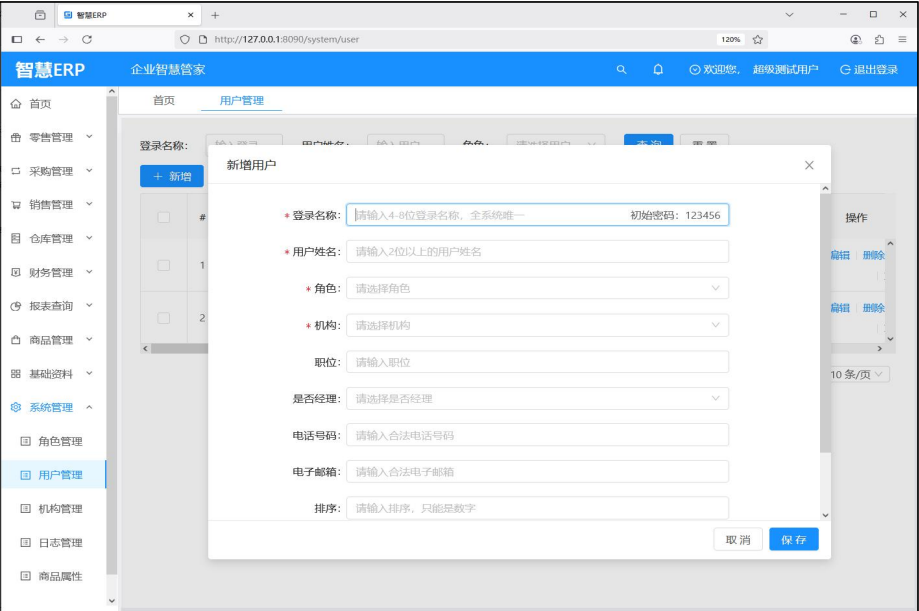Open the 机构 organization dropdown

click(537, 325)
